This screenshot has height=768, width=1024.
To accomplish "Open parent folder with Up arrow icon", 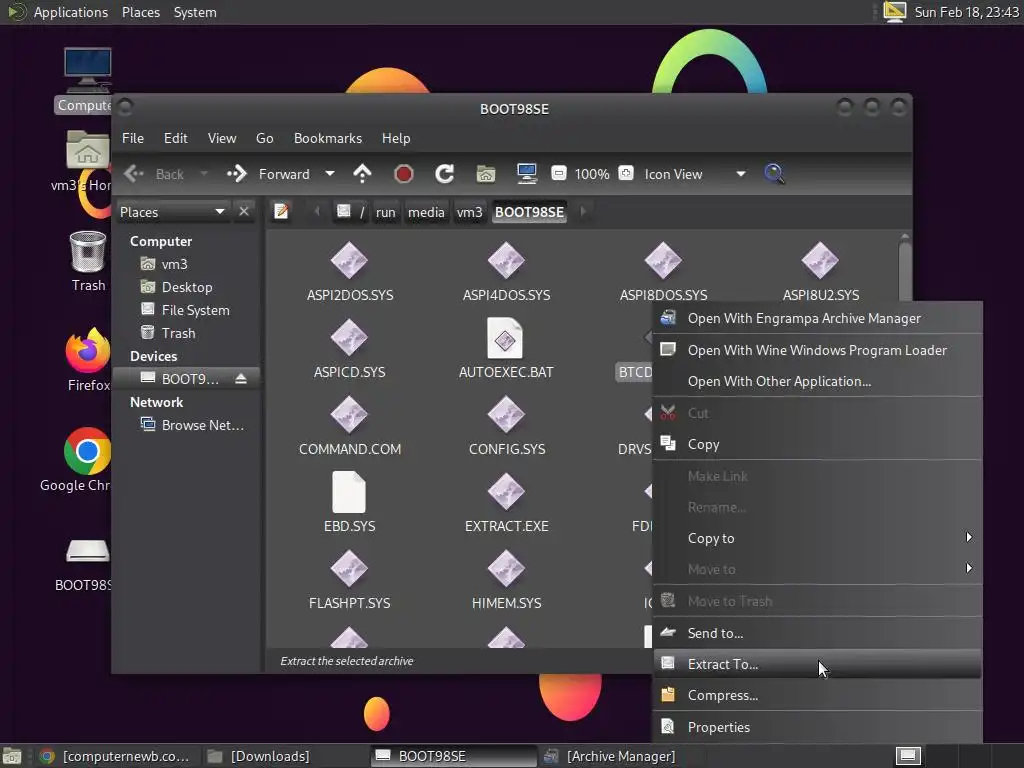I will click(362, 174).
